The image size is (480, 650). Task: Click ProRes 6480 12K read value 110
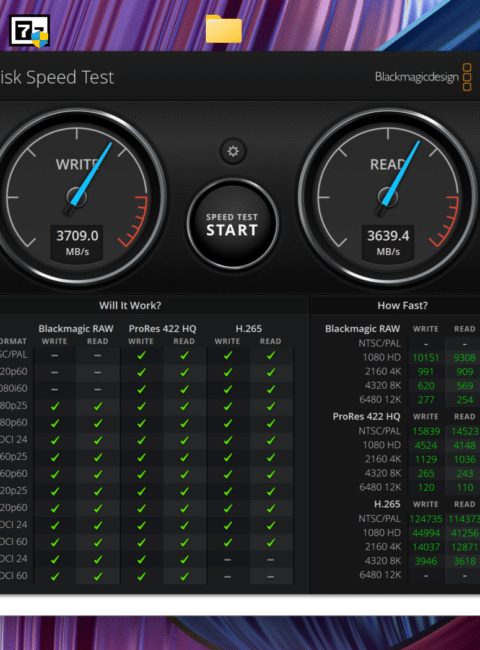465,488
